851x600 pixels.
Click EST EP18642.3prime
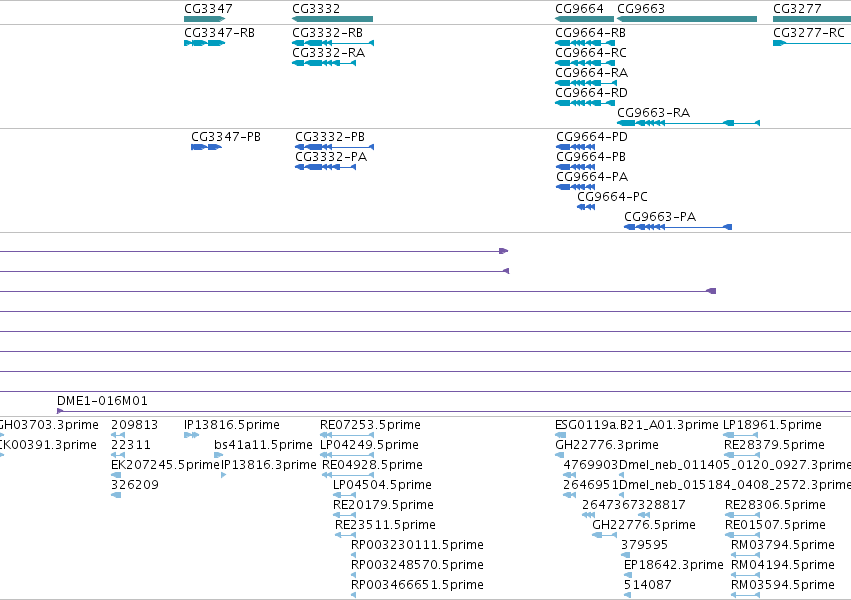click(x=674, y=565)
